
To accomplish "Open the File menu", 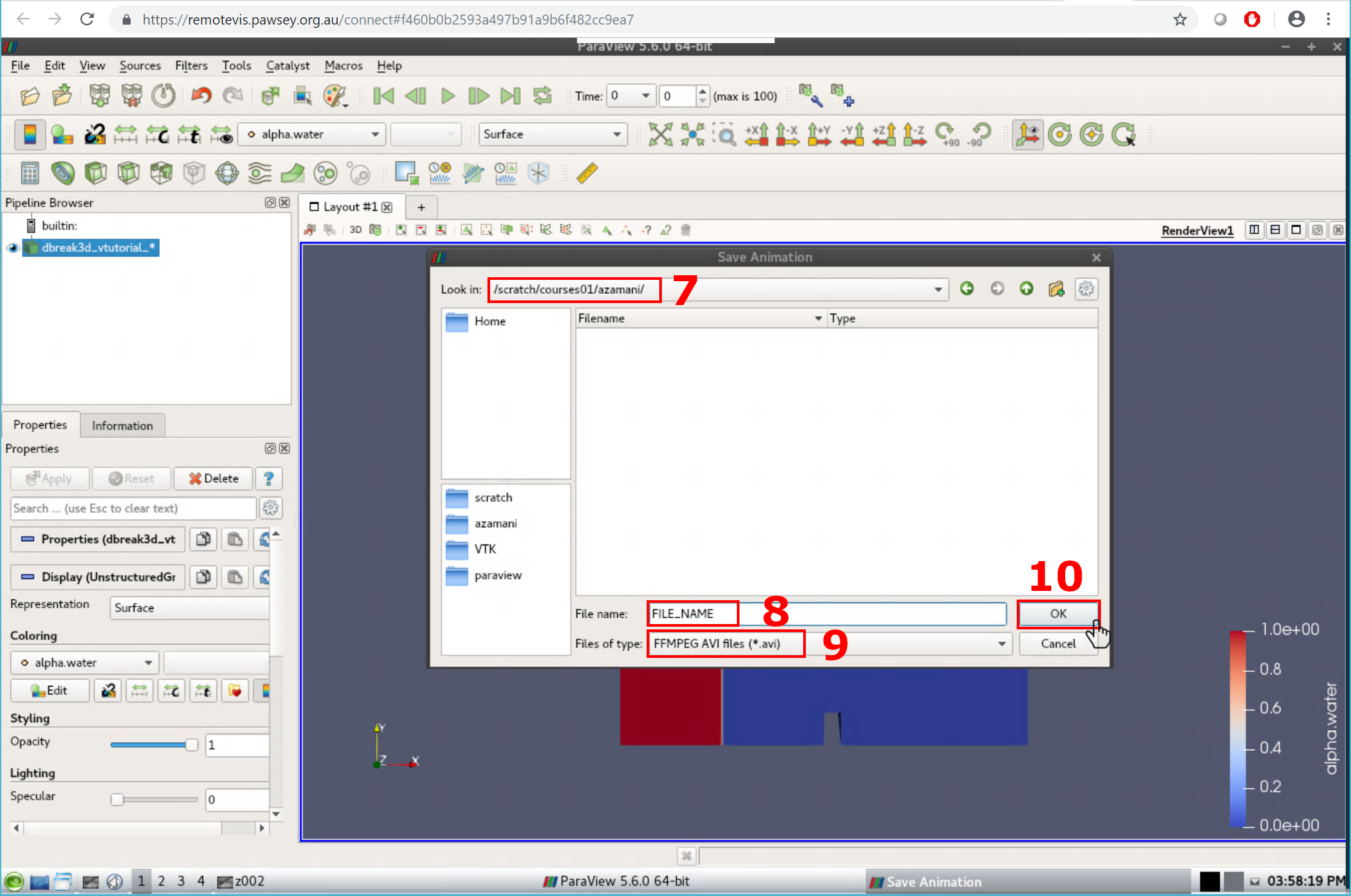I will [21, 66].
